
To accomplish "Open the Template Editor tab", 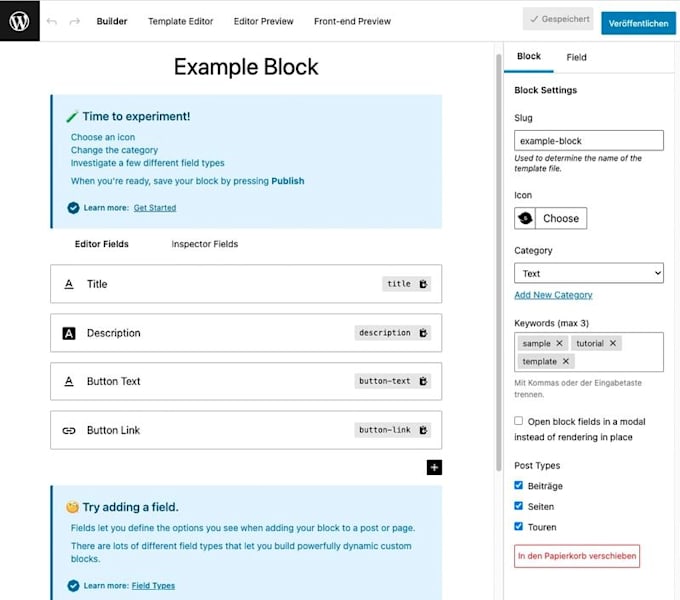I will 180,21.
